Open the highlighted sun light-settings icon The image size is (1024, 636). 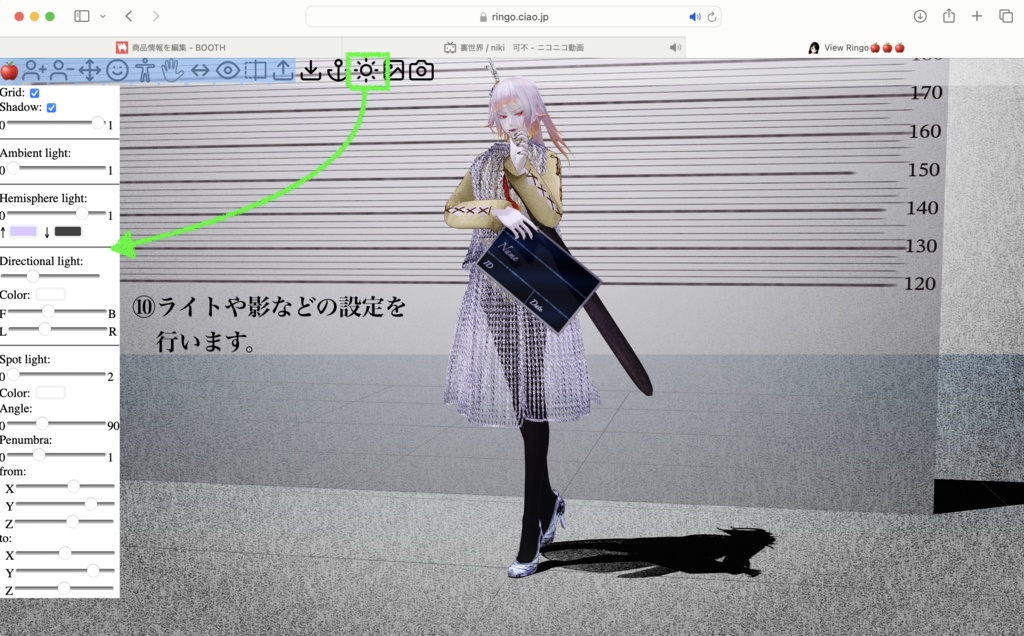pos(365,70)
